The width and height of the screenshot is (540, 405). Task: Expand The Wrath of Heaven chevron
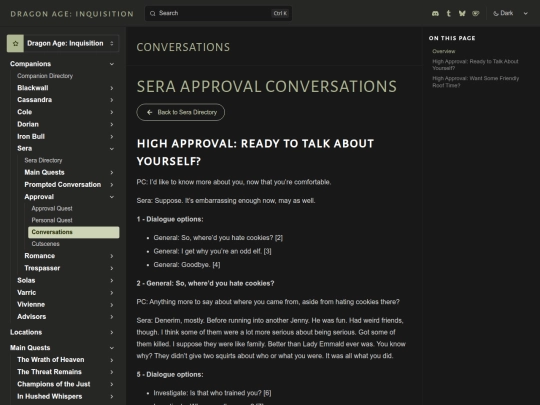(112, 360)
